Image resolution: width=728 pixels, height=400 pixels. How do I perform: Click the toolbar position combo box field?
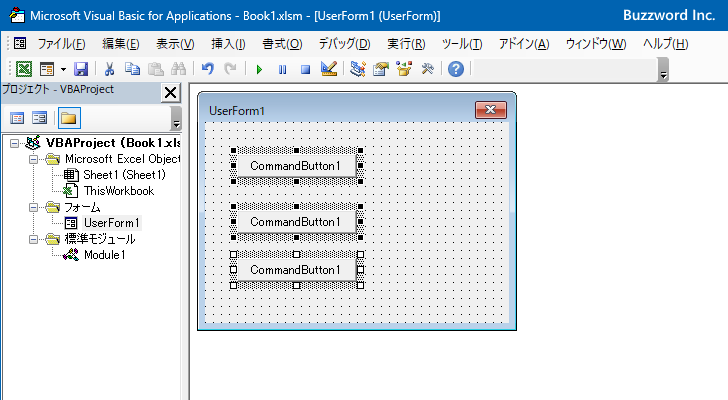pos(565,70)
